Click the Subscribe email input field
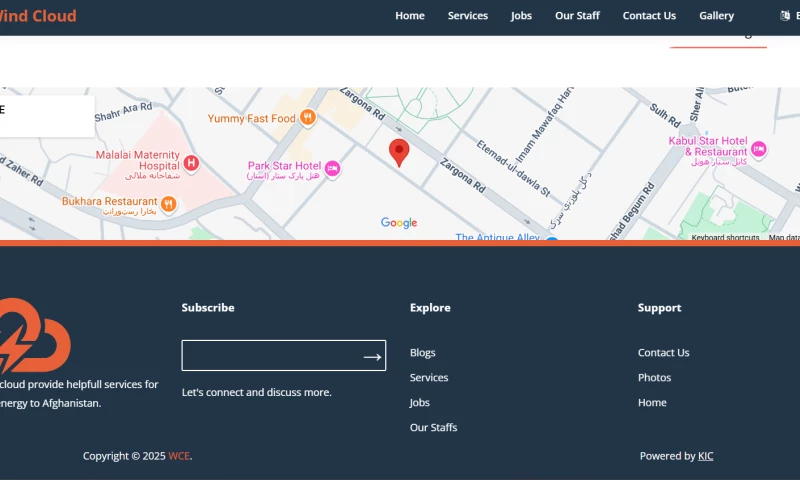800x480 pixels. pos(270,356)
